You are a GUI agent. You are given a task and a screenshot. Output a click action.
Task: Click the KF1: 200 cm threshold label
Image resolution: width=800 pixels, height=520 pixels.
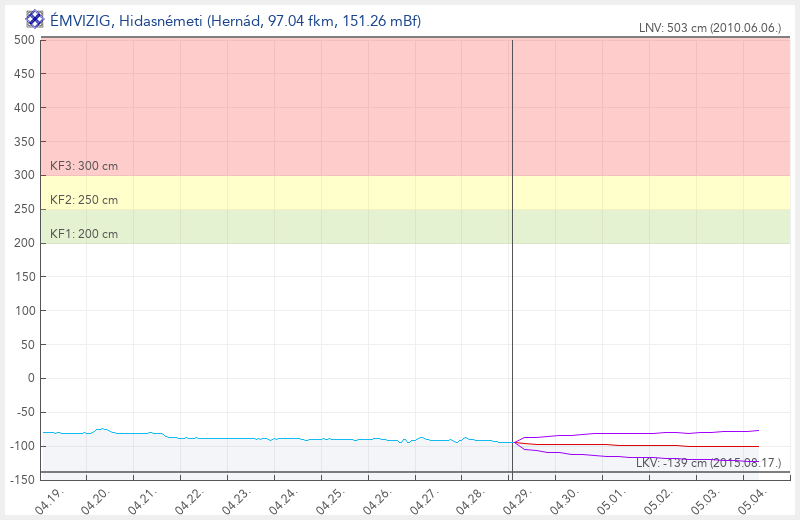click(83, 234)
